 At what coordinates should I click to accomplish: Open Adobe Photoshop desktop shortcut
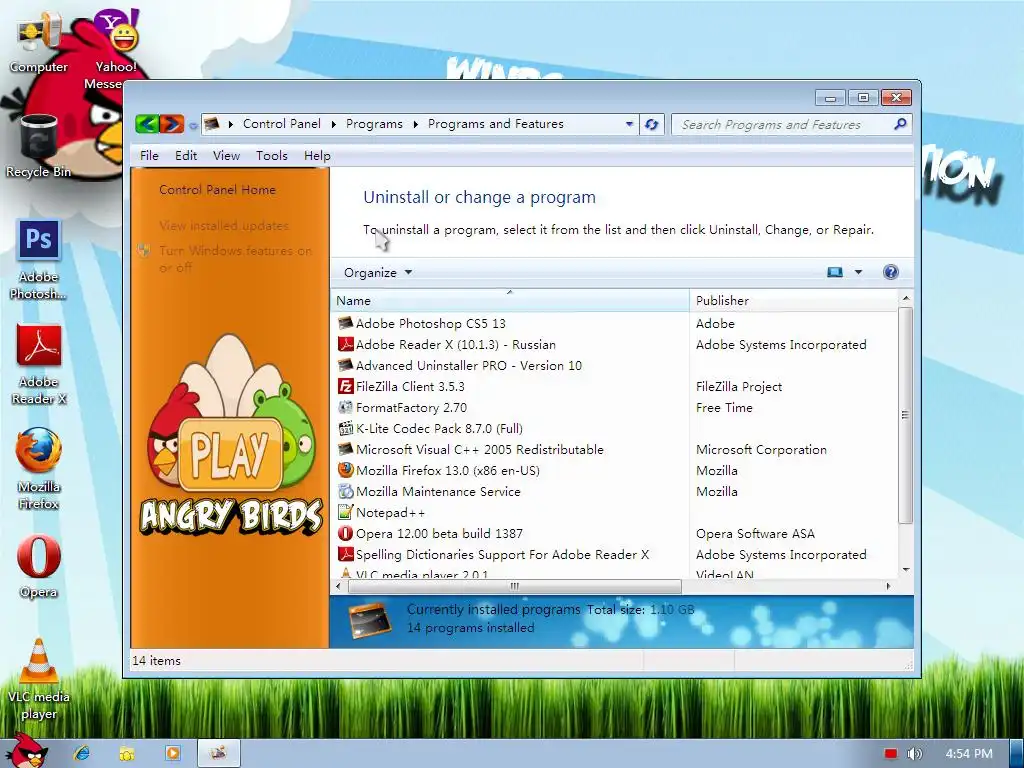click(38, 259)
